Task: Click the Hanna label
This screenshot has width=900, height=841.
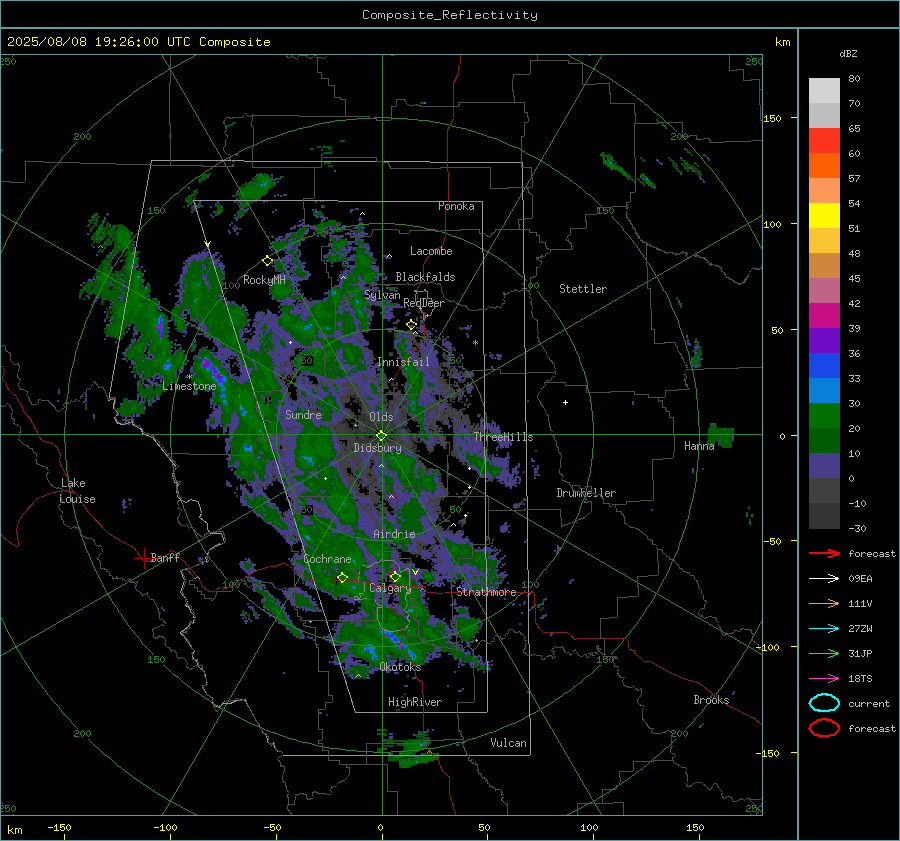Action: 699,446
